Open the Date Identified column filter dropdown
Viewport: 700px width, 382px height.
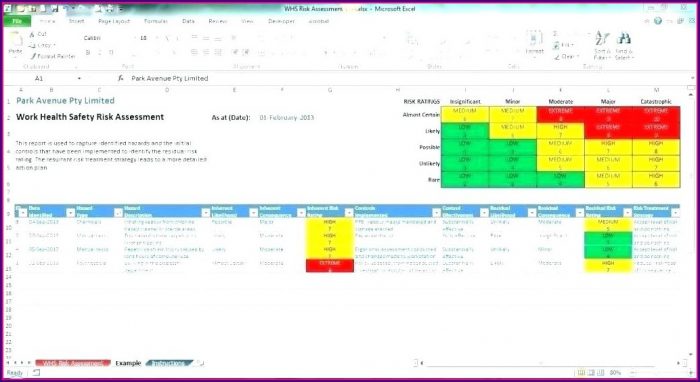[70, 213]
